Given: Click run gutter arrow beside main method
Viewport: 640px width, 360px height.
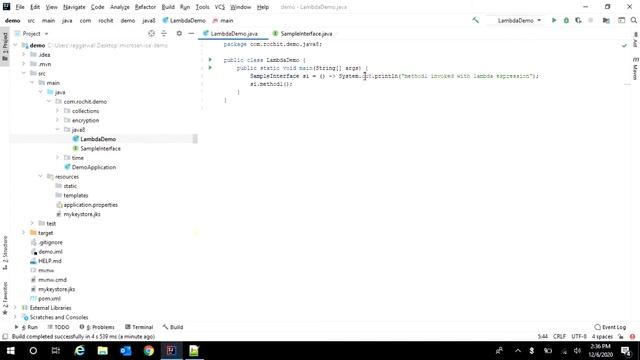Looking at the screenshot, I should pyautogui.click(x=210, y=68).
